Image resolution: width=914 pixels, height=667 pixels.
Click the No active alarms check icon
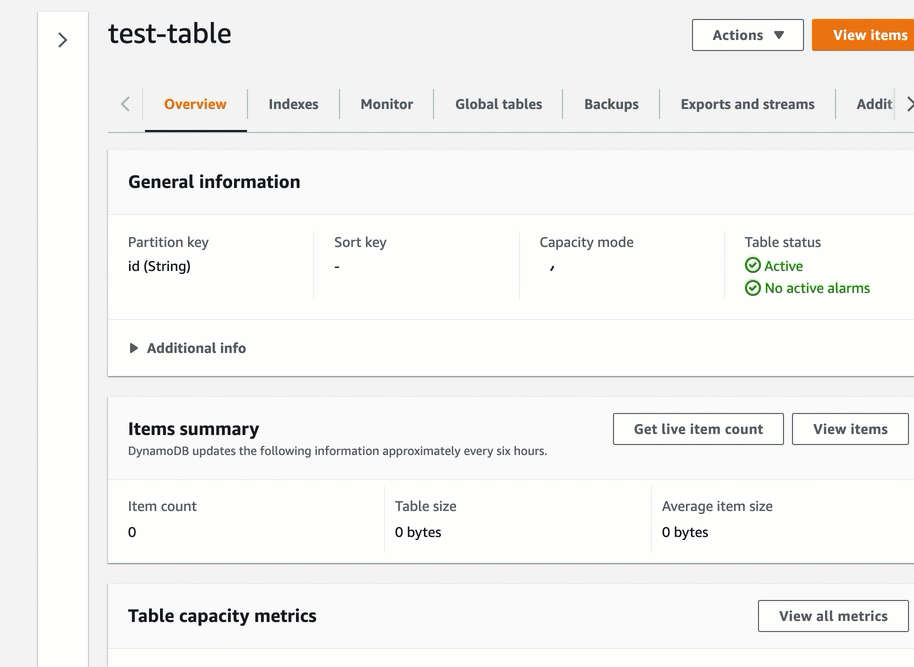[x=753, y=288]
